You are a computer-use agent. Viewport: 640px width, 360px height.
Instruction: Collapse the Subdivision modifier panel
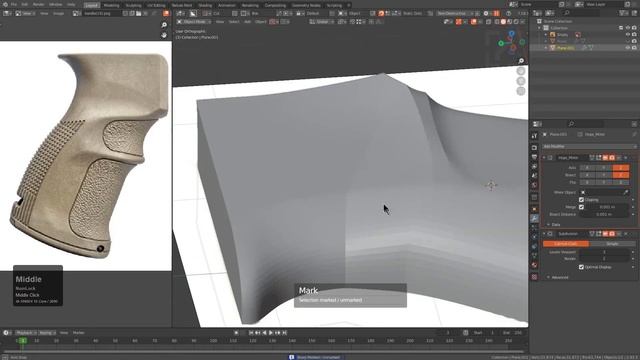click(x=544, y=234)
